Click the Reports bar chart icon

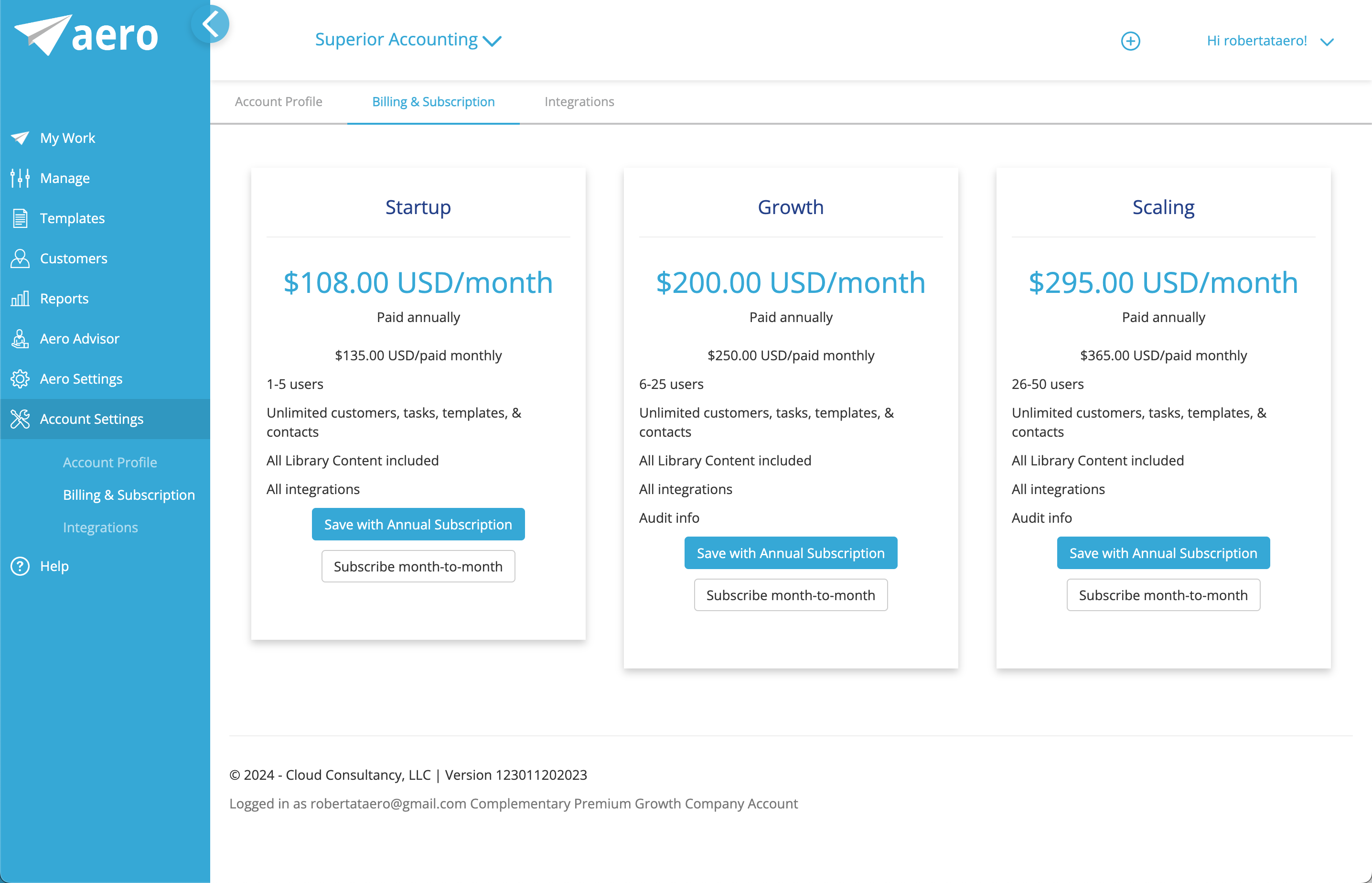(20, 299)
